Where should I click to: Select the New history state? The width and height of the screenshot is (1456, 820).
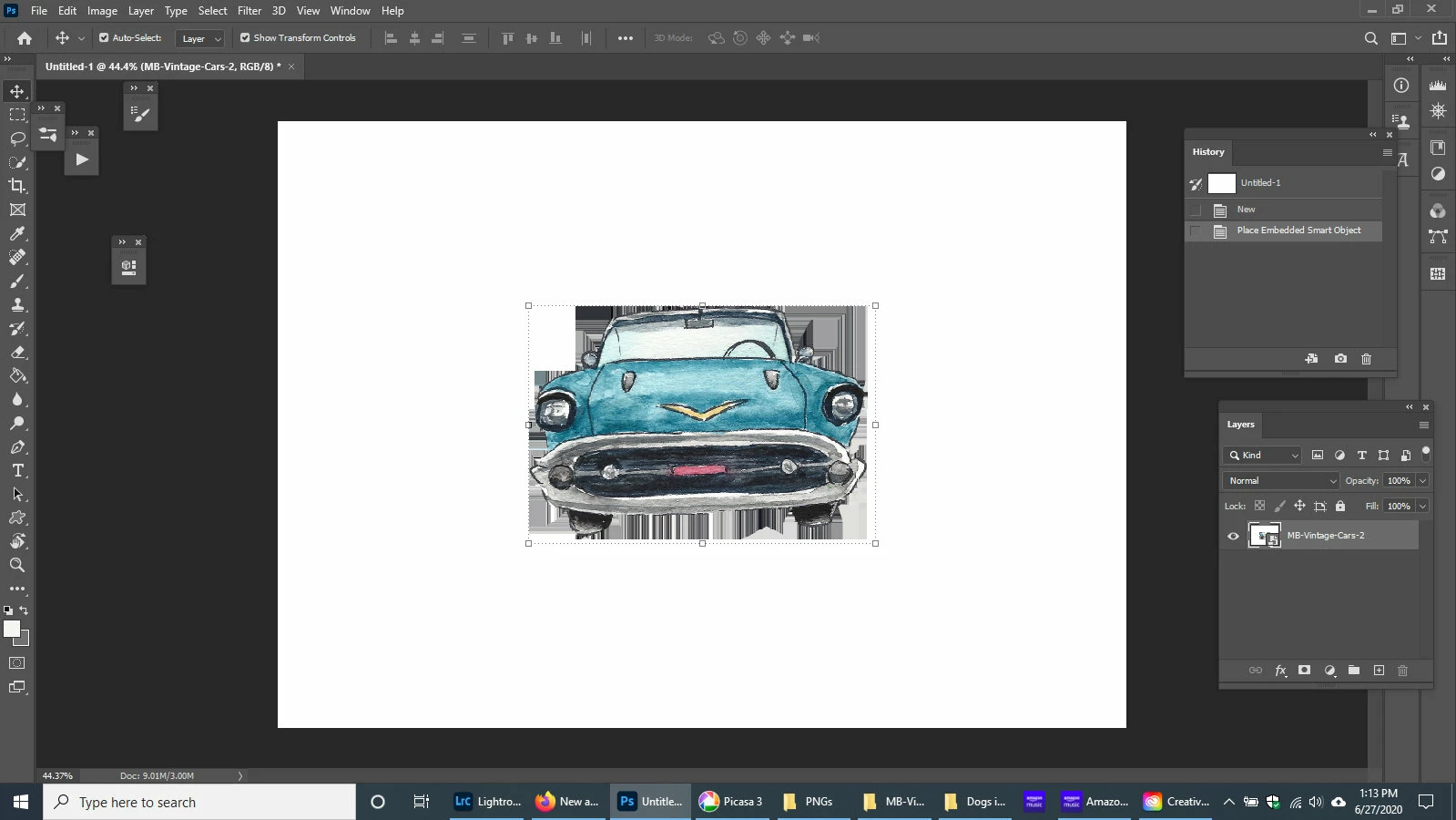[1246, 210]
